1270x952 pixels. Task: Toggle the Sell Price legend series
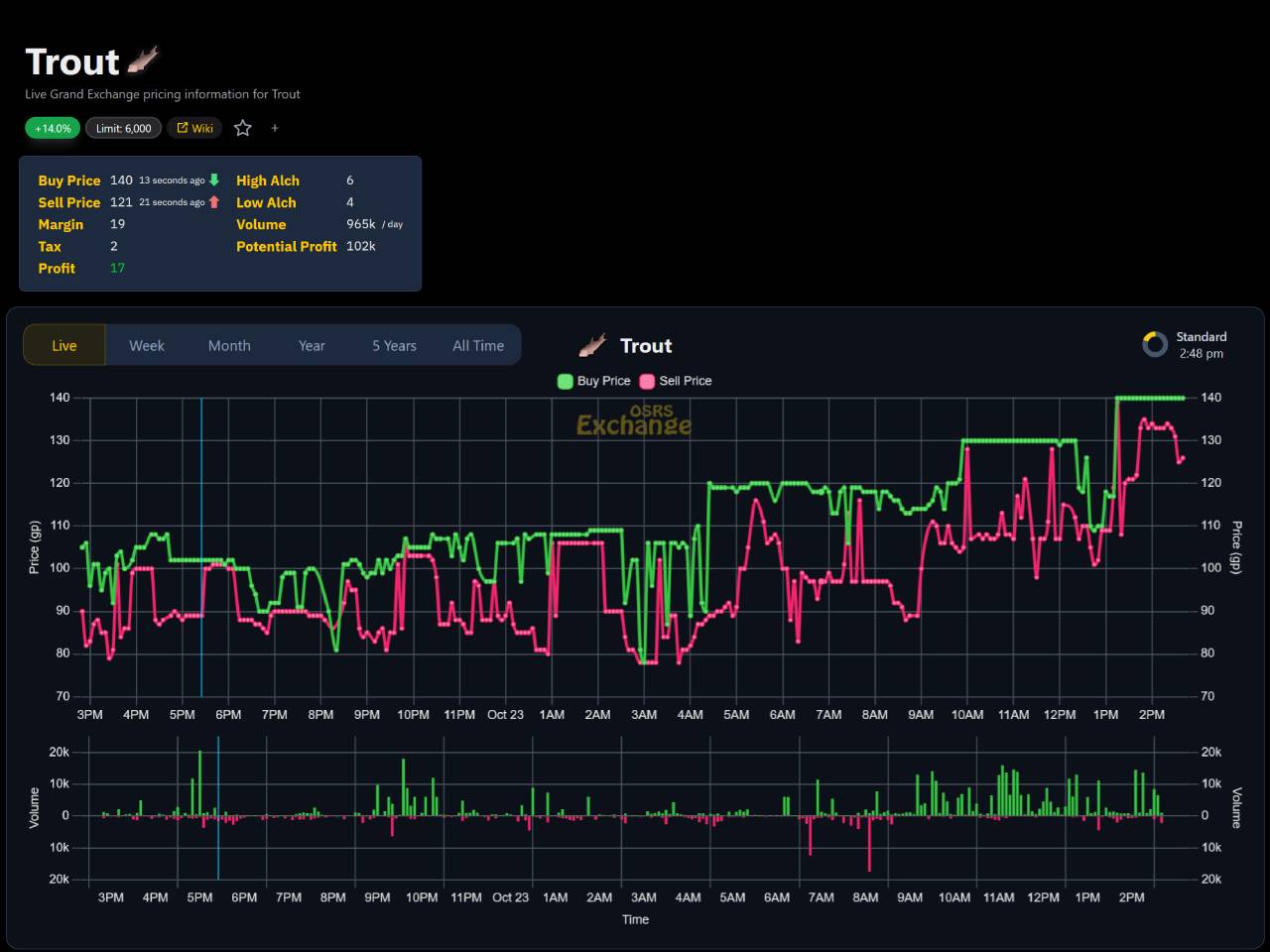tap(676, 381)
